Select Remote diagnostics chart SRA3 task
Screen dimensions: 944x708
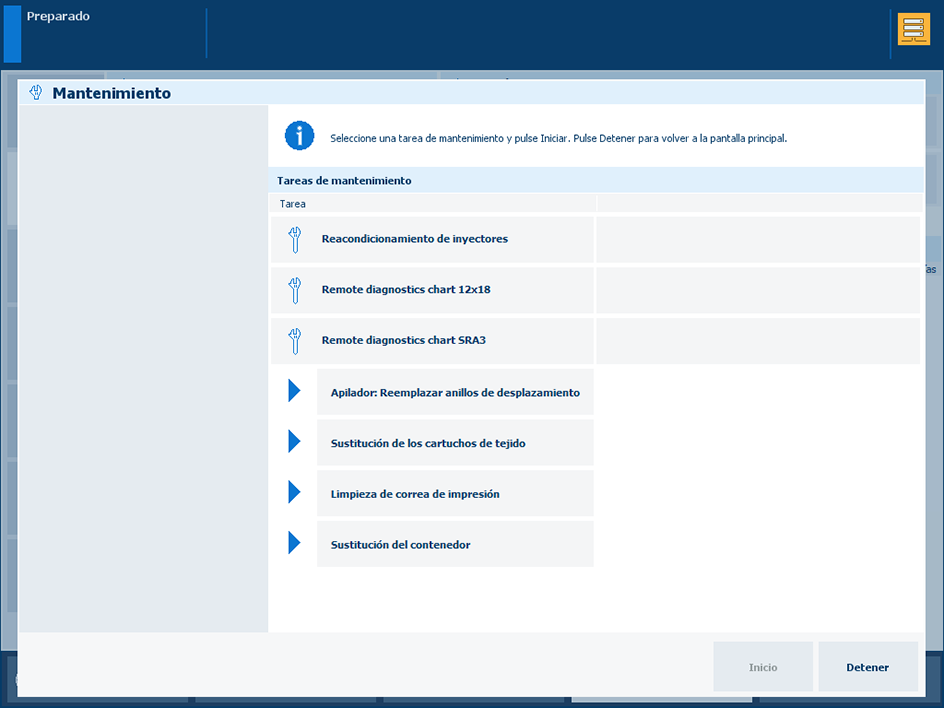click(x=432, y=341)
